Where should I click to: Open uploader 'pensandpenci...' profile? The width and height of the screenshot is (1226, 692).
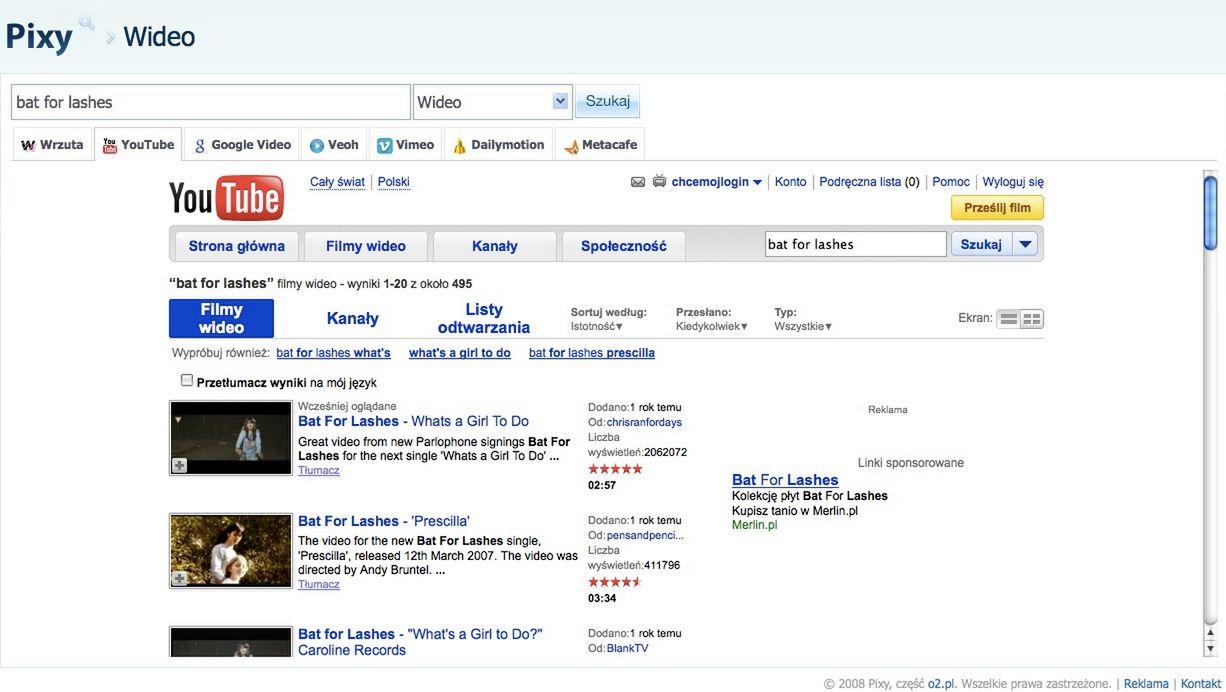click(x=643, y=536)
